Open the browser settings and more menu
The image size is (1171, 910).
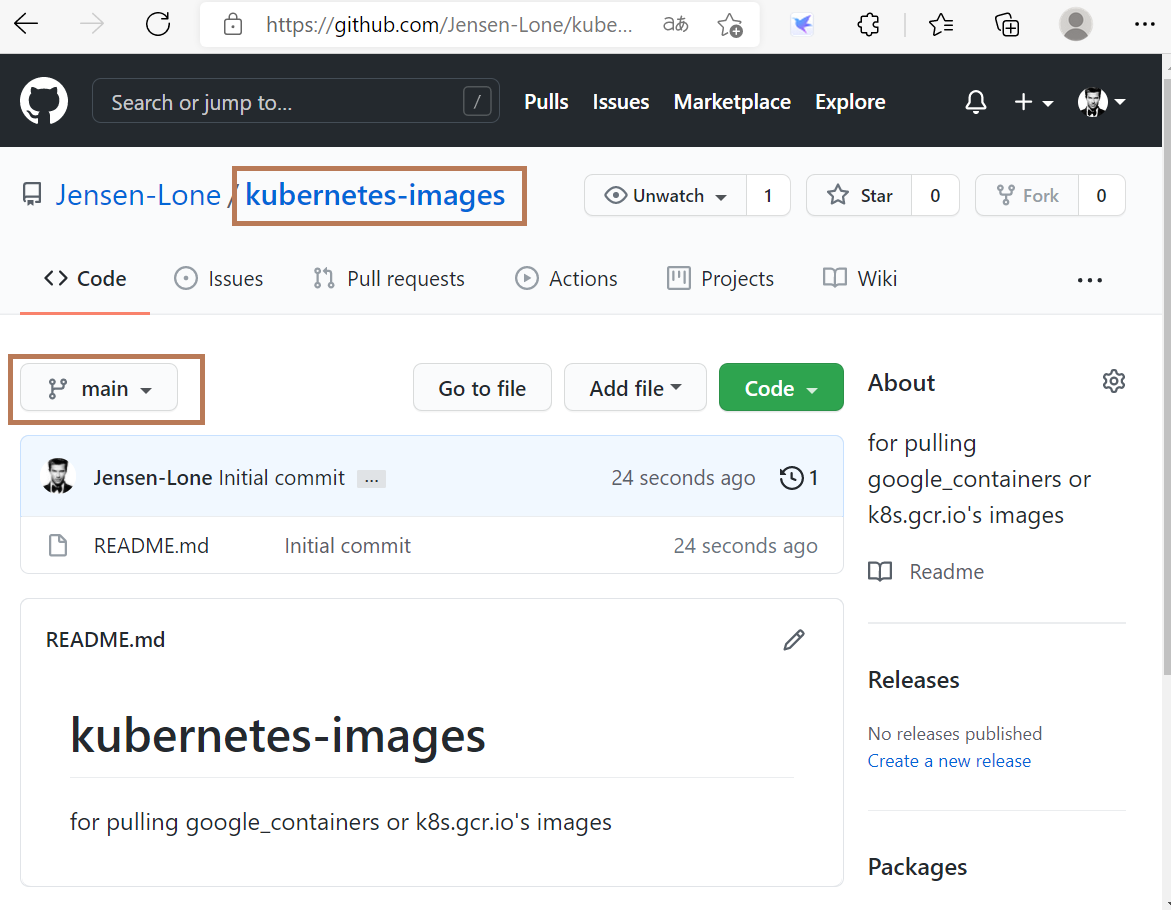point(1144,25)
